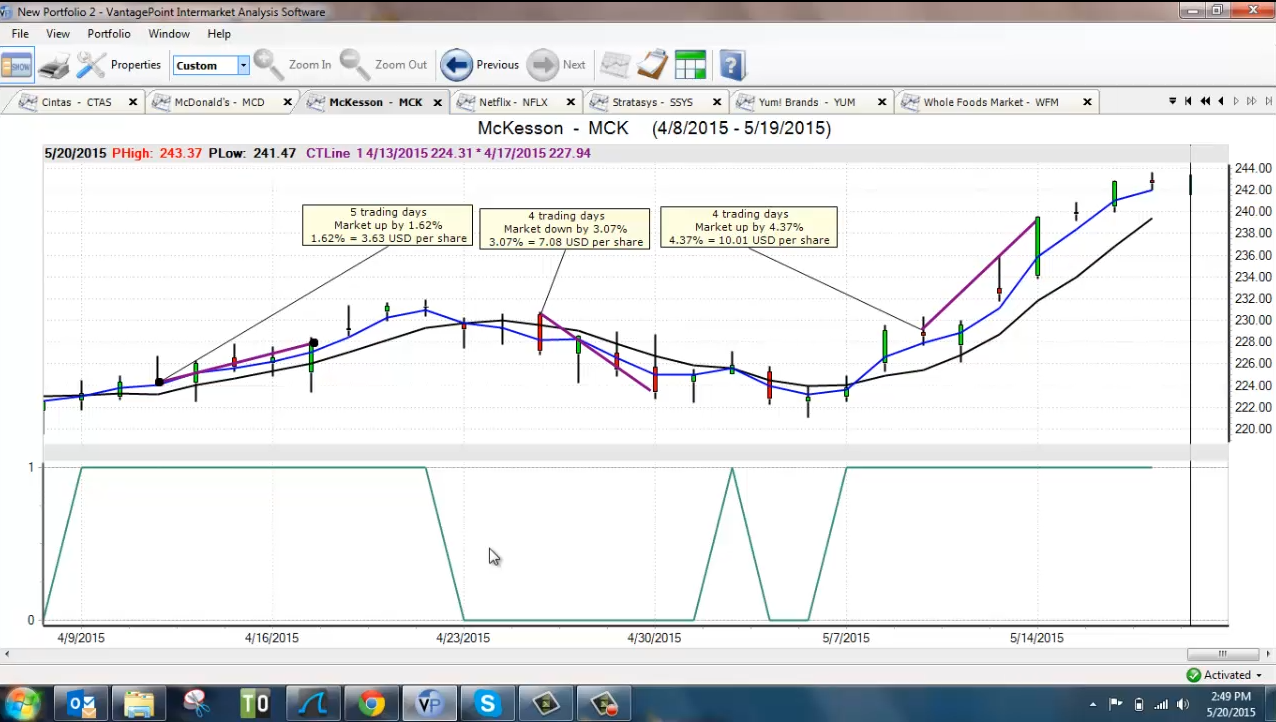Open the VantagePoint VP taskbar icon

pyautogui.click(x=430, y=704)
